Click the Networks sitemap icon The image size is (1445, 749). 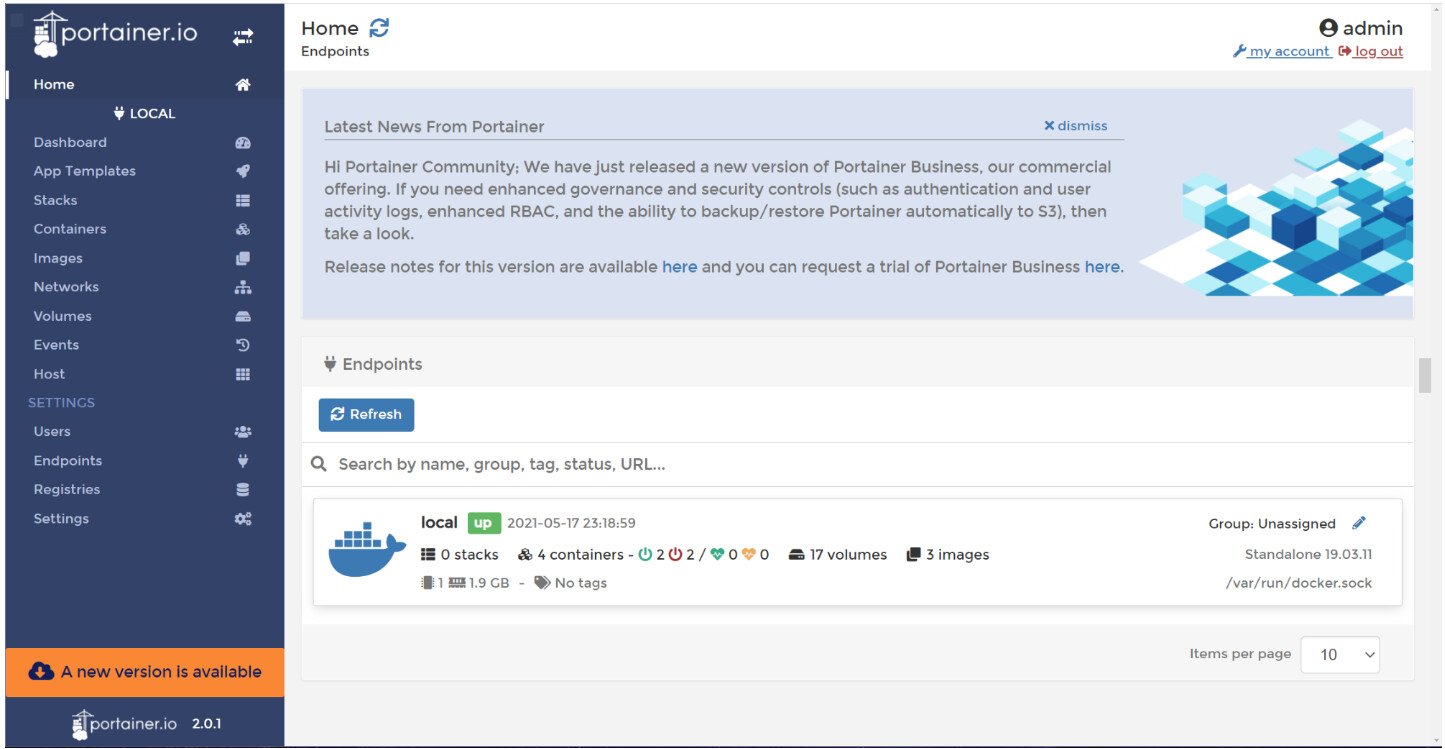tap(243, 287)
